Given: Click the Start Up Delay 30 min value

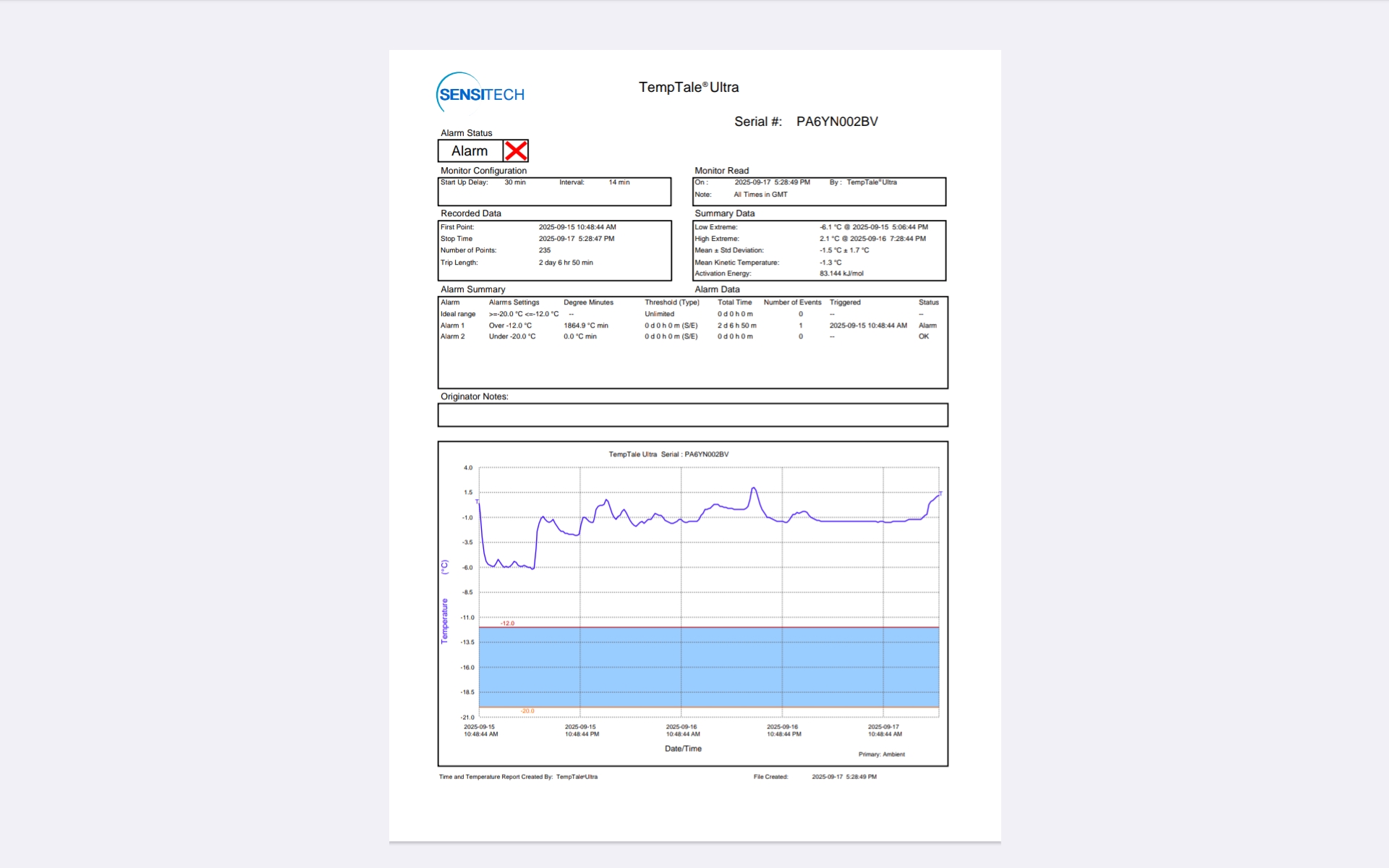Looking at the screenshot, I should [x=515, y=182].
